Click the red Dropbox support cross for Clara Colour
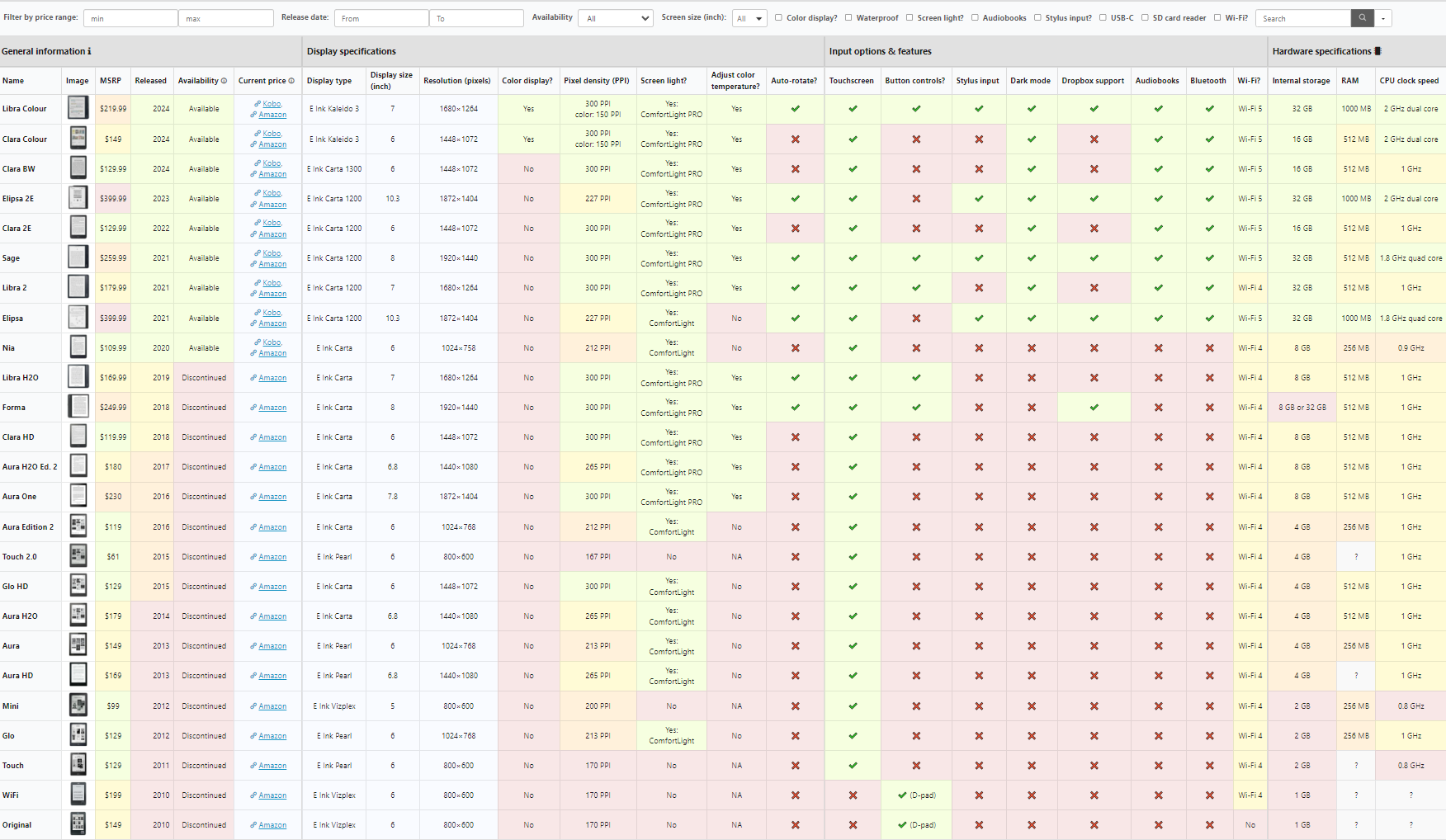This screenshot has width=1446, height=840. click(x=1094, y=139)
